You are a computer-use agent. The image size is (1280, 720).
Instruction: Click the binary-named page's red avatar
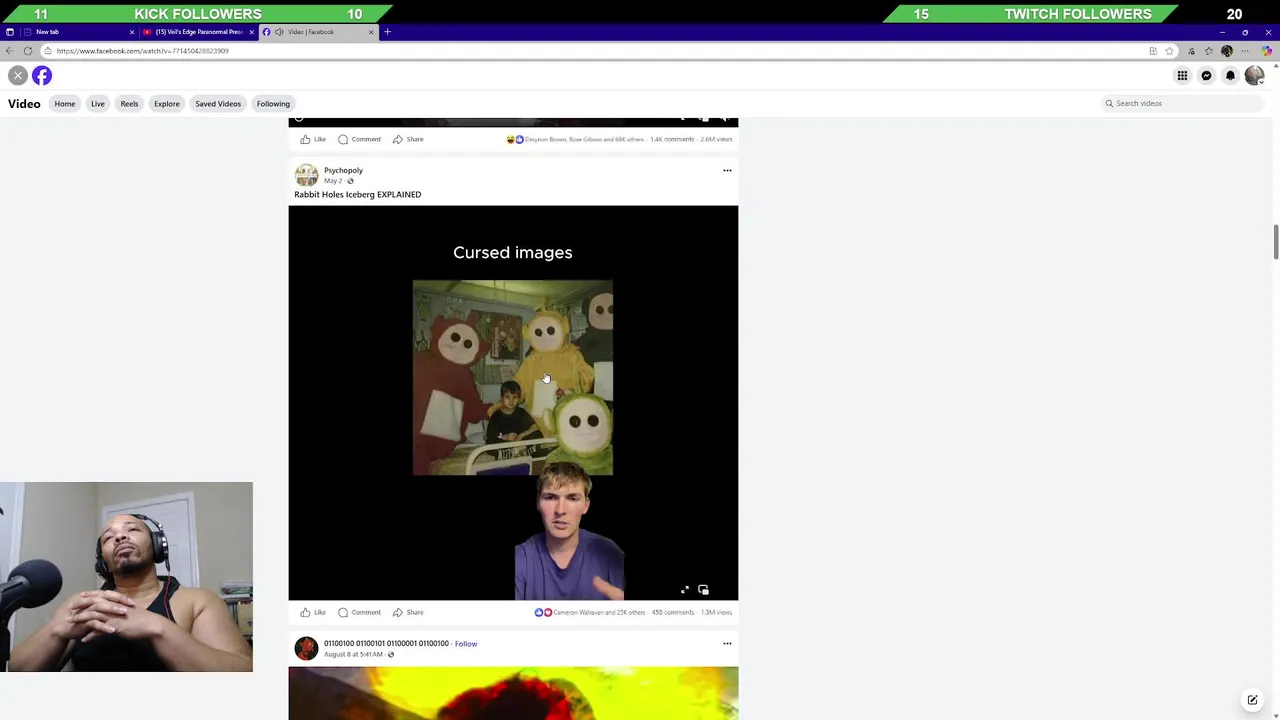point(306,648)
